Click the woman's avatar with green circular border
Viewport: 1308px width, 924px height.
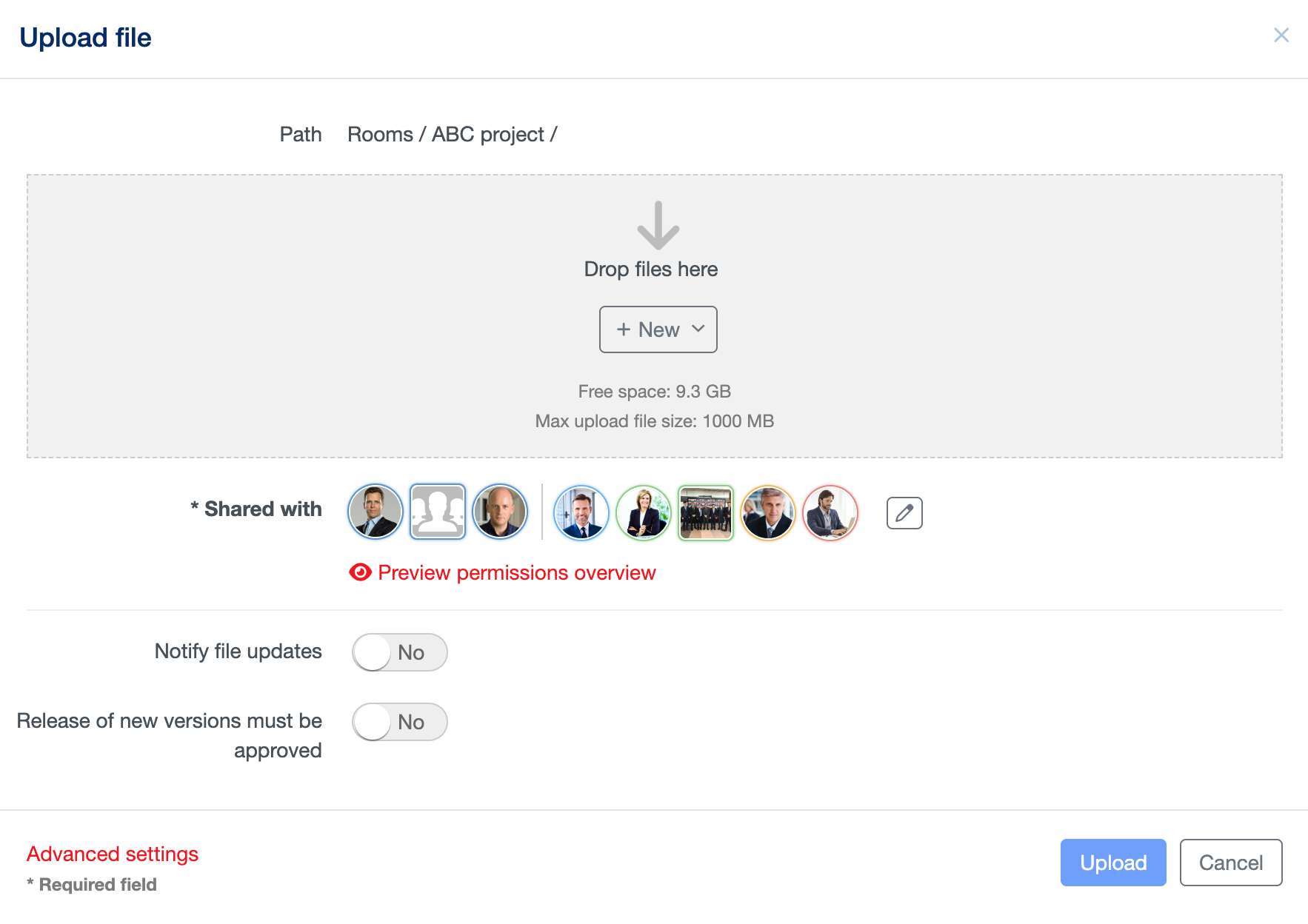pos(644,513)
